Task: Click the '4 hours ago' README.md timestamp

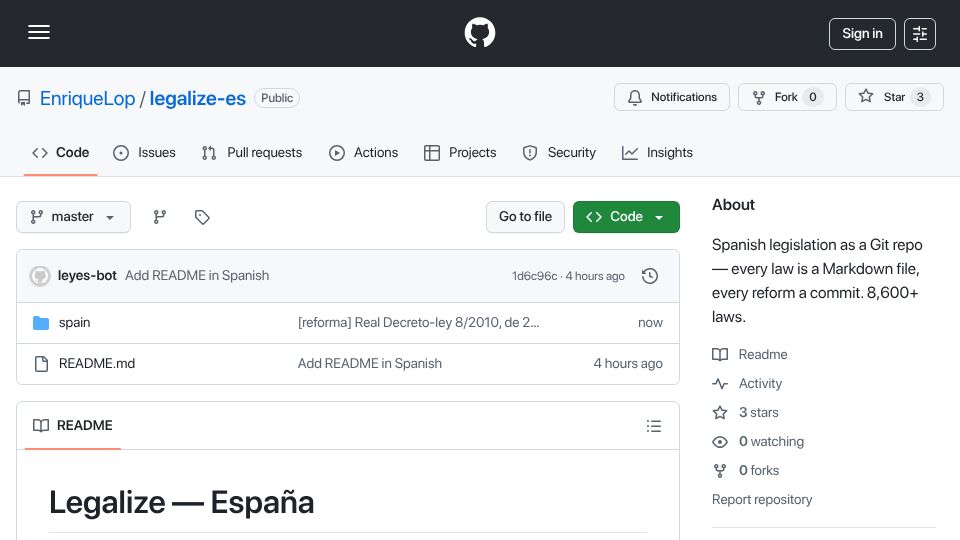Action: pyautogui.click(x=628, y=364)
